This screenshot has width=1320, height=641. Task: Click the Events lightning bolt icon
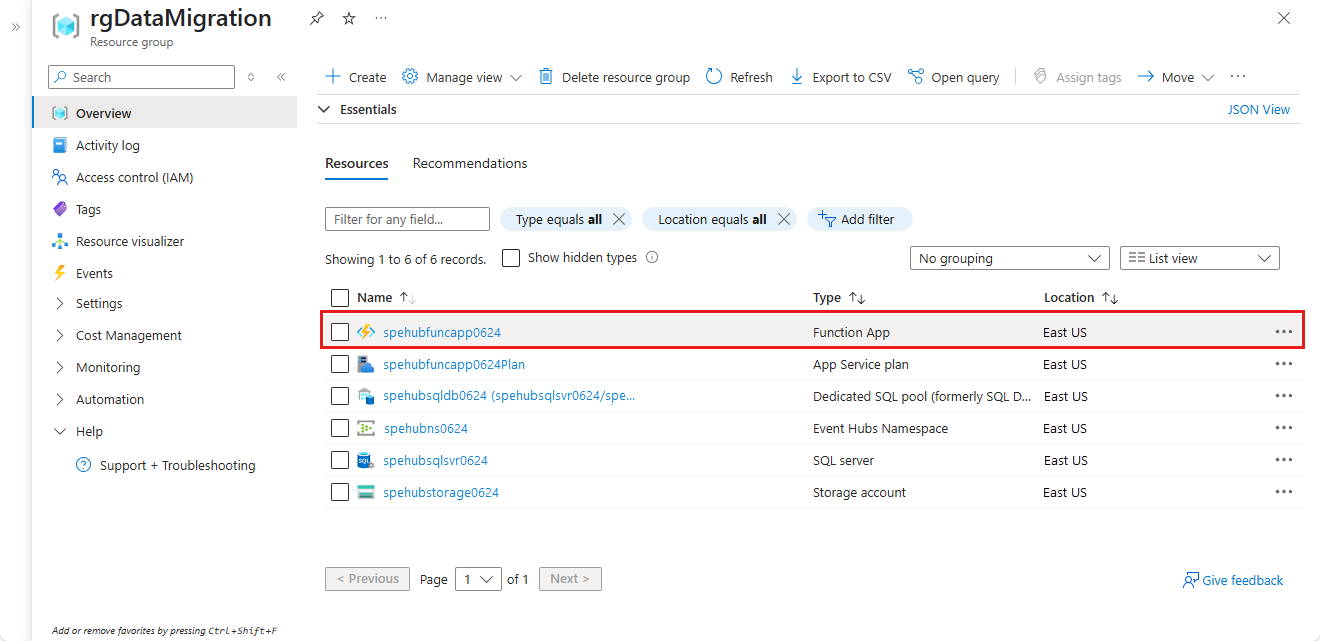[x=60, y=273]
